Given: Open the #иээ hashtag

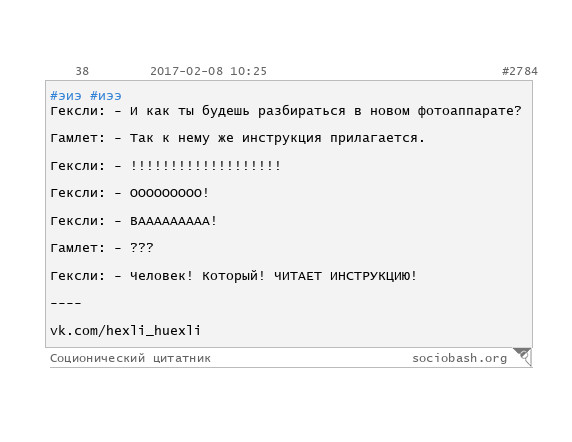Looking at the screenshot, I should pyautogui.click(x=106, y=96).
